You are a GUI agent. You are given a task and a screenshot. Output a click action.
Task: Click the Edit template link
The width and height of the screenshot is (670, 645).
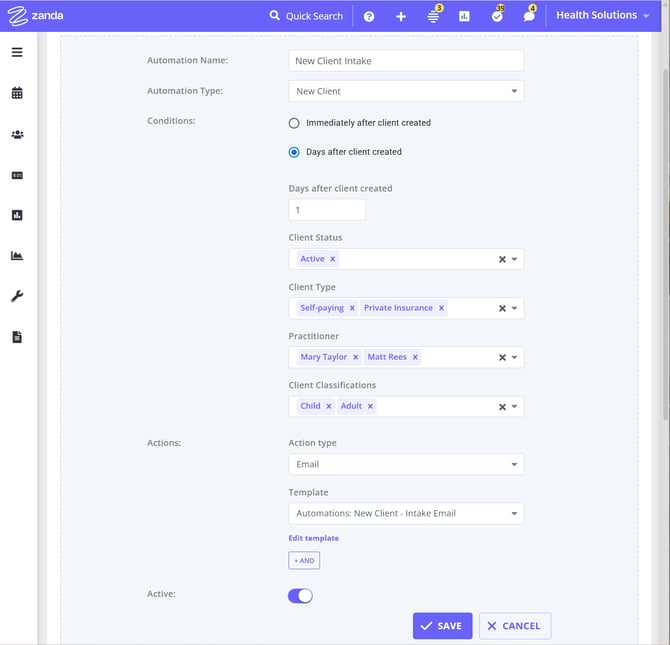coord(314,538)
